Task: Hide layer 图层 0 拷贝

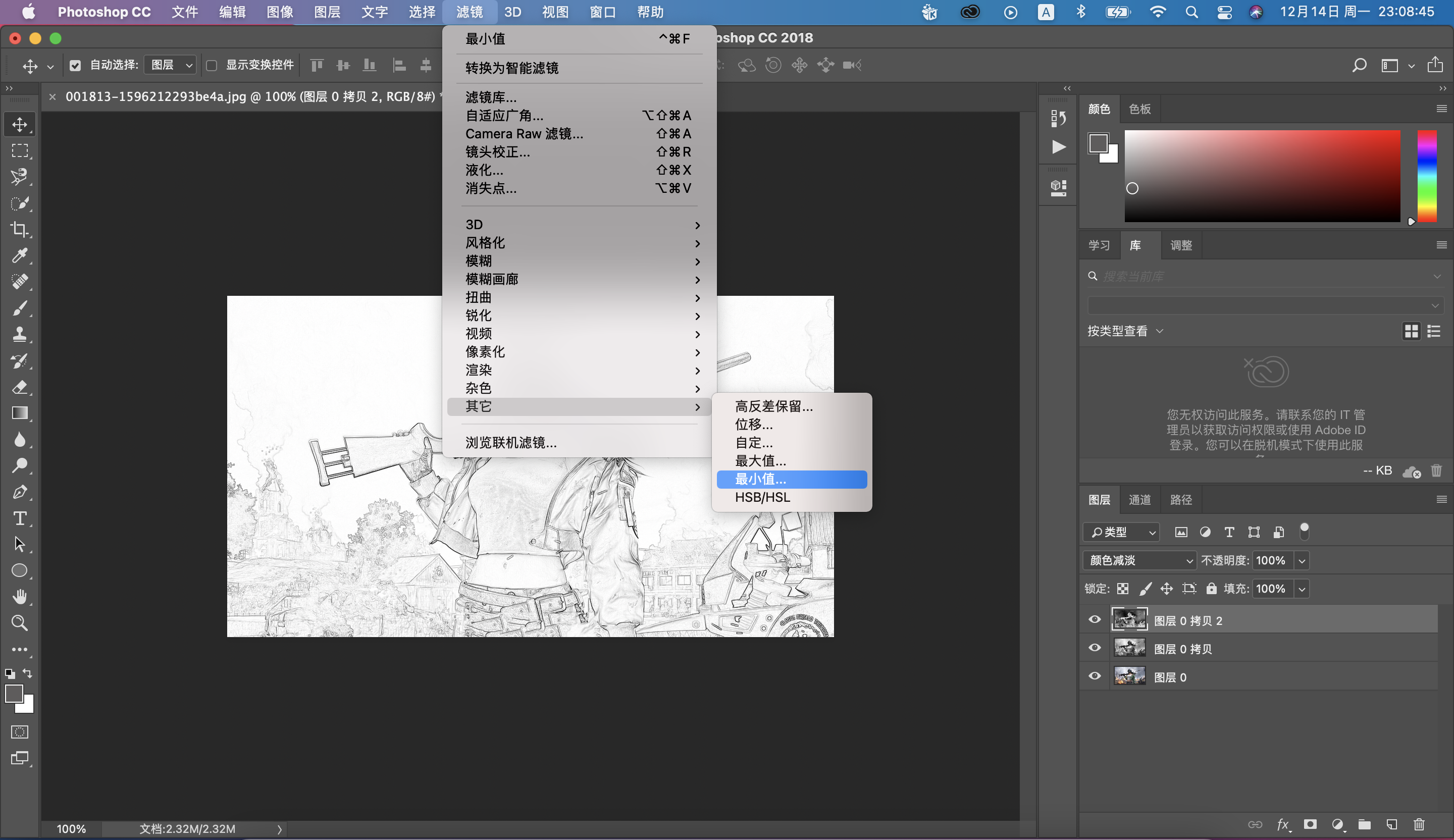Action: [x=1095, y=648]
